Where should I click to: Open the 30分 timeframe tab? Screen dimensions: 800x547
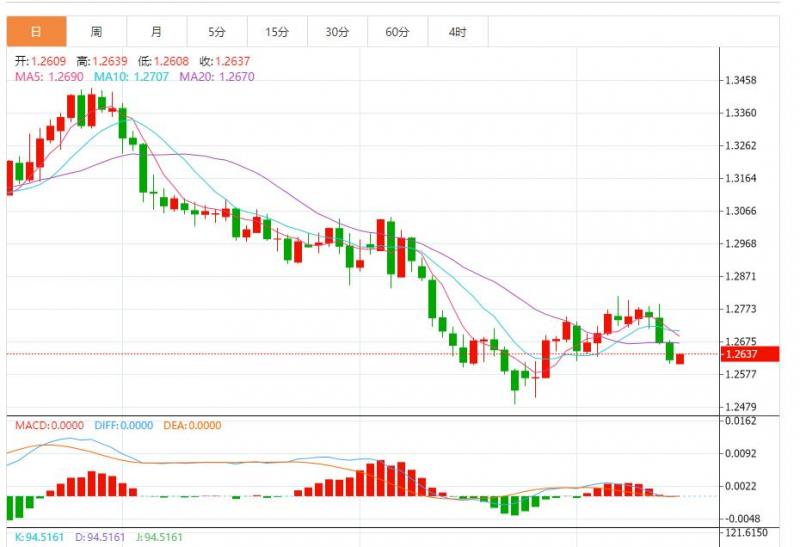[337, 32]
